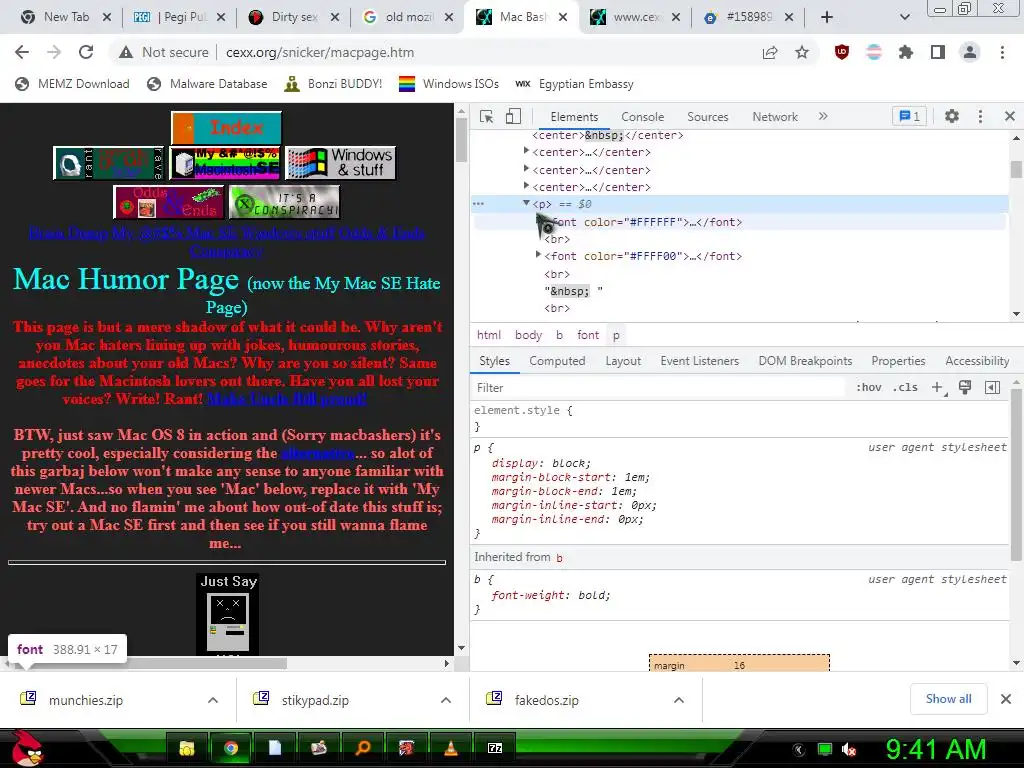Open options chevron for fakedos.zip download
This screenshot has height=768, width=1024.
pyautogui.click(x=679, y=700)
